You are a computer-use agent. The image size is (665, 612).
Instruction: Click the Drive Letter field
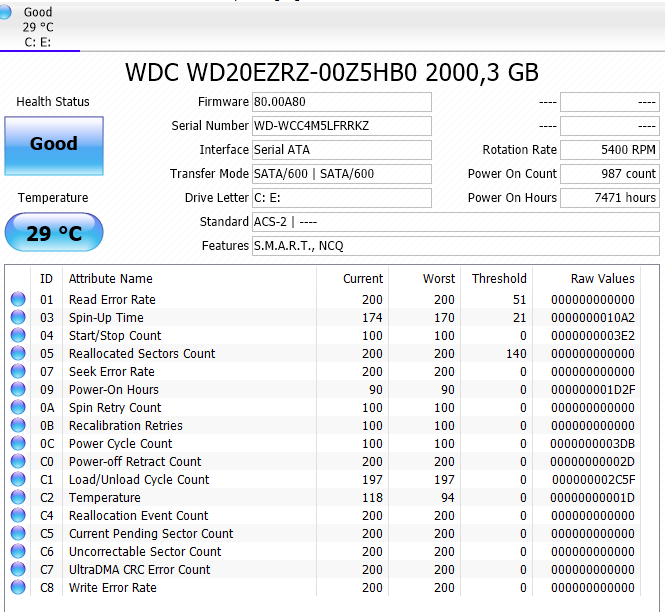click(342, 198)
